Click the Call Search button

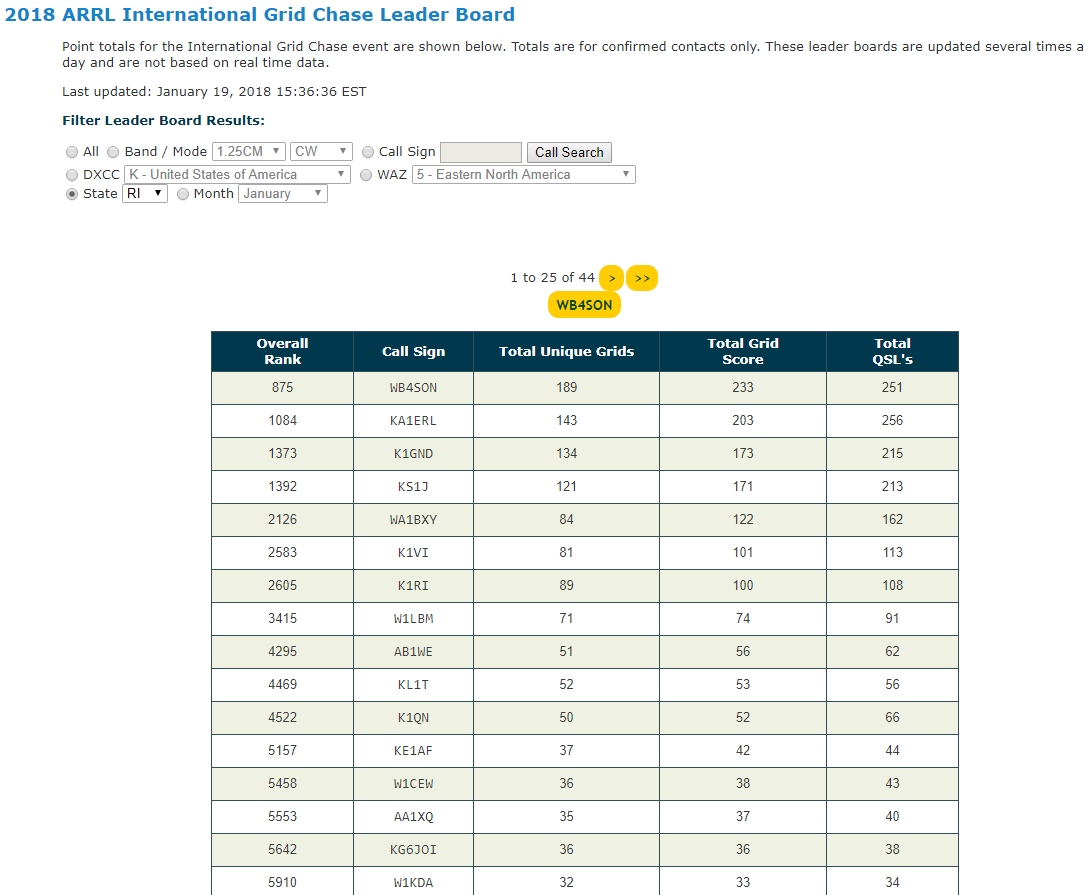(569, 152)
